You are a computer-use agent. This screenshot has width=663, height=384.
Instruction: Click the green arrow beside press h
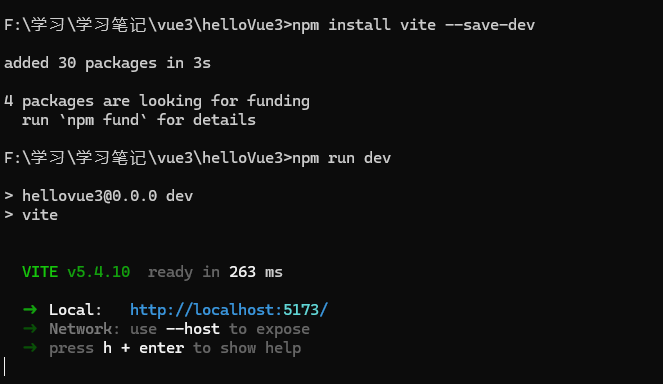click(x=30, y=348)
